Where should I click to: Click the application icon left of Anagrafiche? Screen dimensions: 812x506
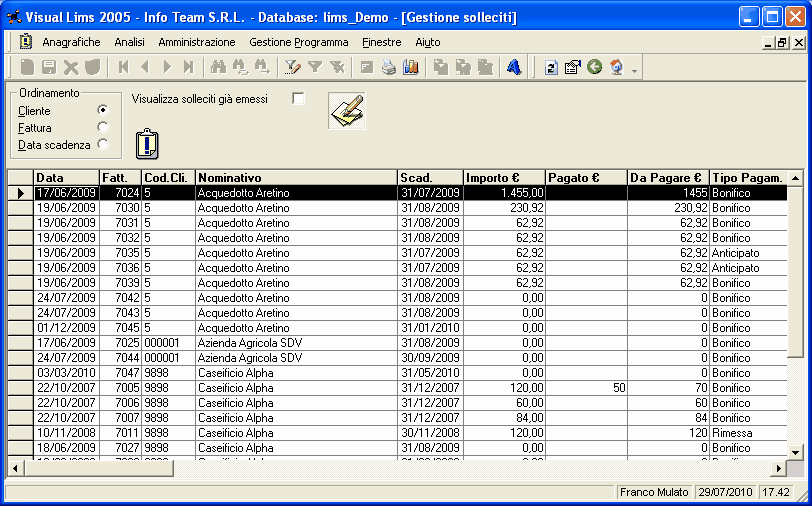point(25,41)
